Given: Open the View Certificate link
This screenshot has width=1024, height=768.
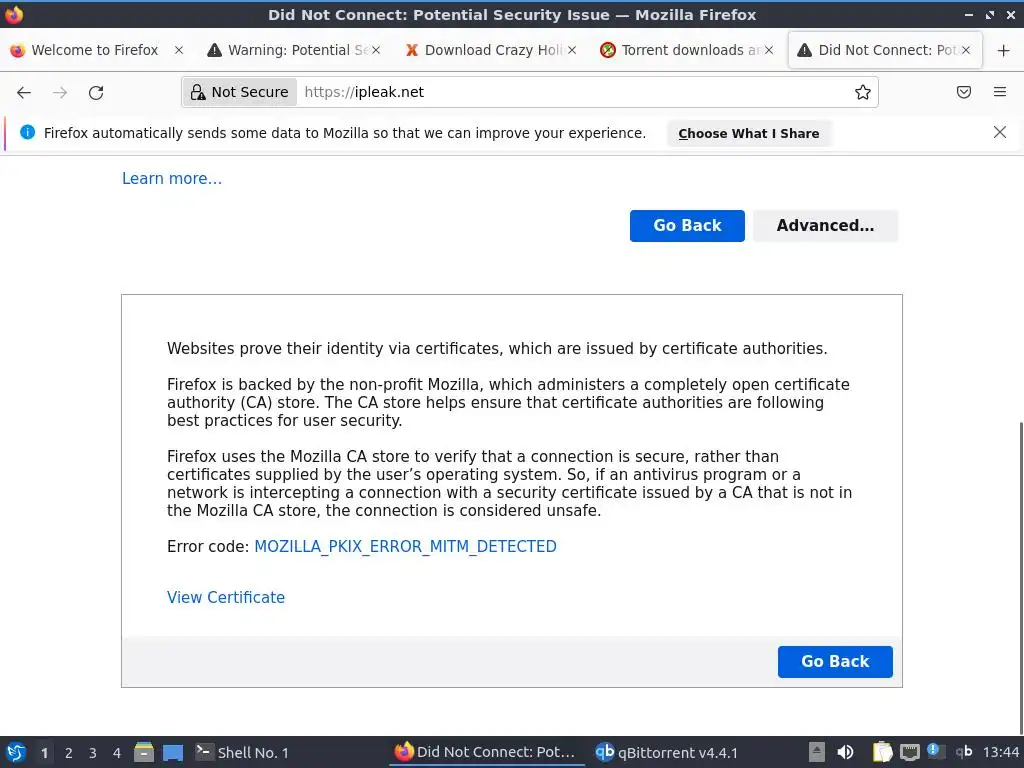Looking at the screenshot, I should pyautogui.click(x=226, y=598).
